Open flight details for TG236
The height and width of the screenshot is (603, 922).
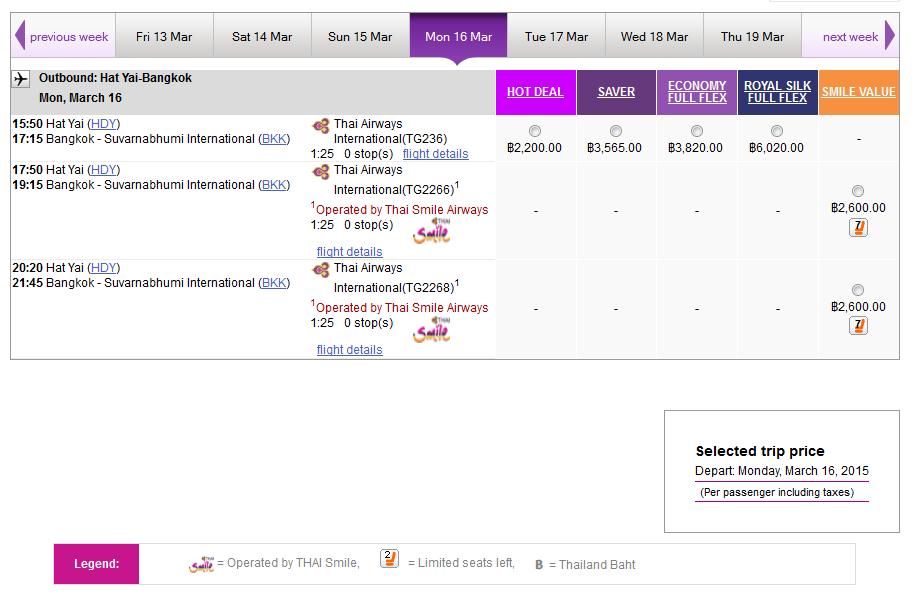435,154
